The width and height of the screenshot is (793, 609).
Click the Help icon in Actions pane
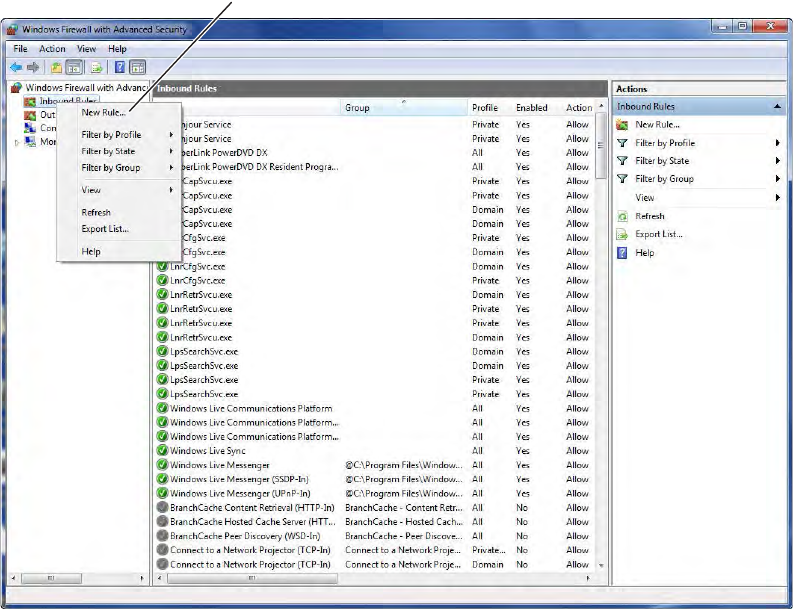click(x=622, y=253)
